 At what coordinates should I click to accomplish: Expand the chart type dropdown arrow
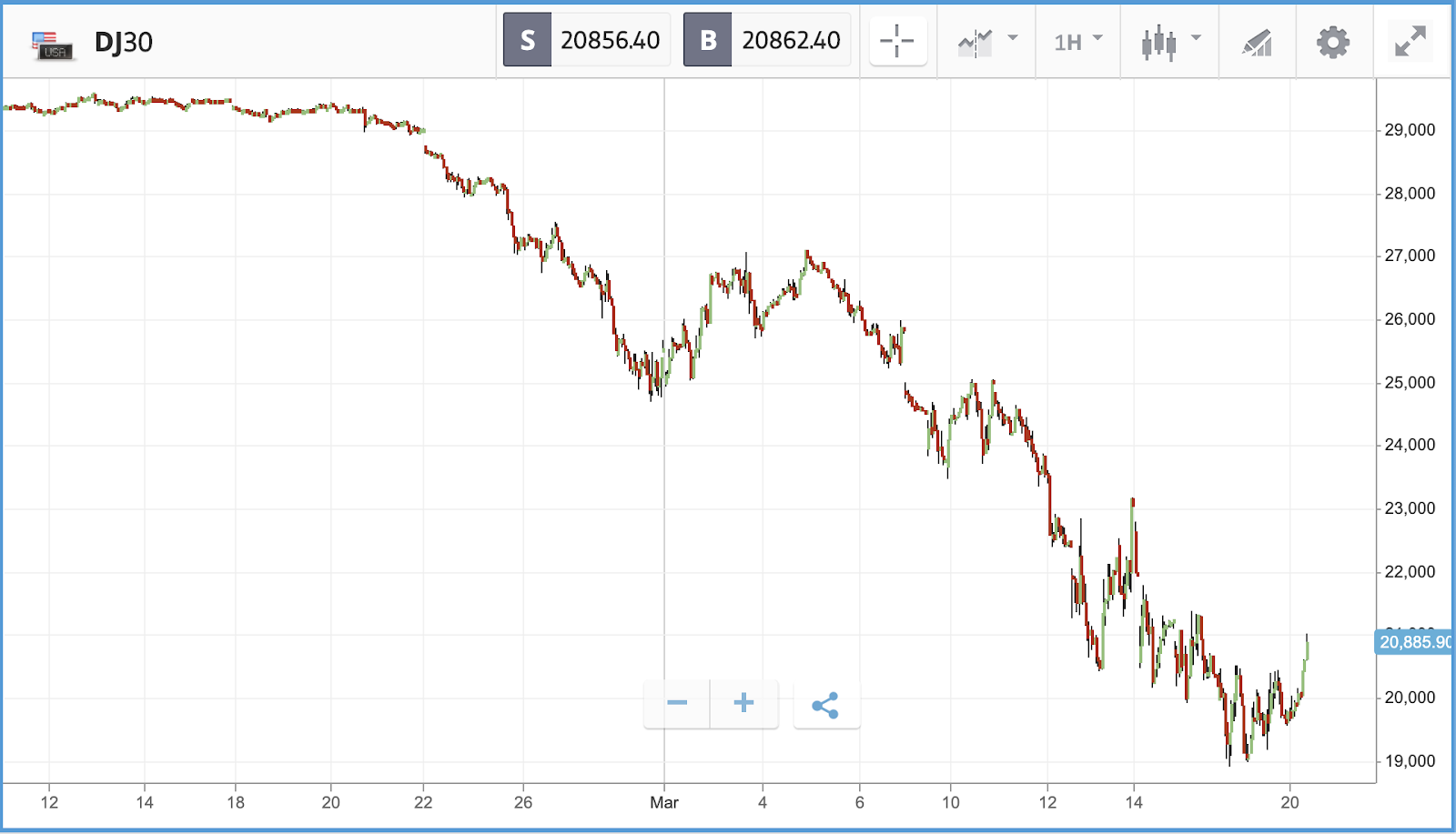pyautogui.click(x=1196, y=38)
